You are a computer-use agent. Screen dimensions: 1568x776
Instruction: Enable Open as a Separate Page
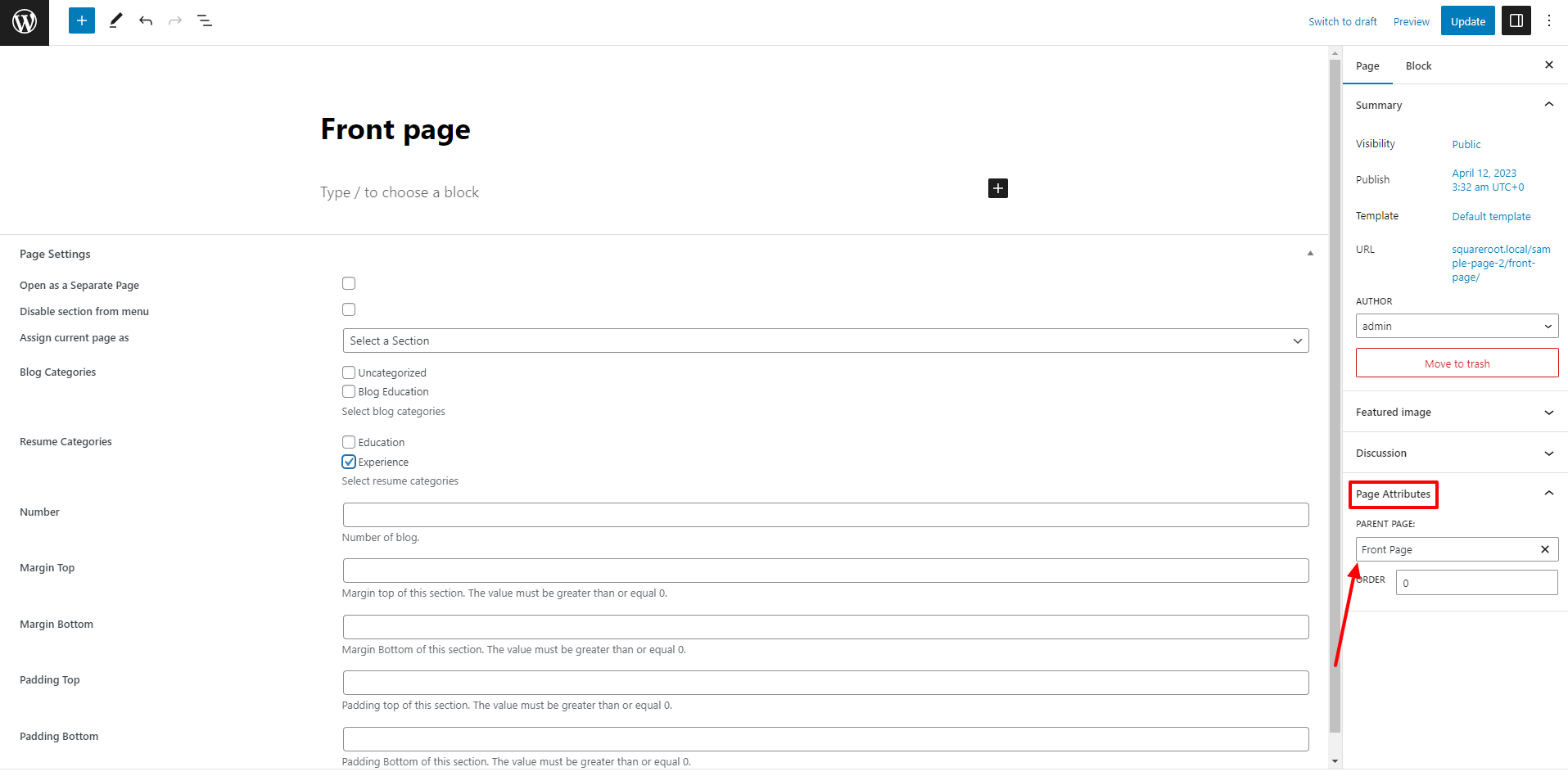tap(349, 283)
